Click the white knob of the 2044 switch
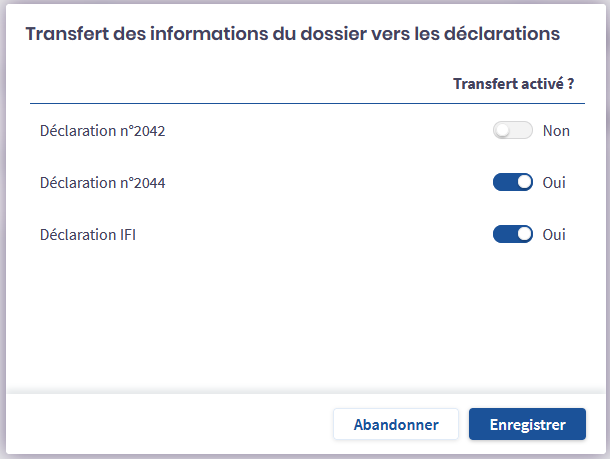The image size is (610, 459). [x=523, y=183]
